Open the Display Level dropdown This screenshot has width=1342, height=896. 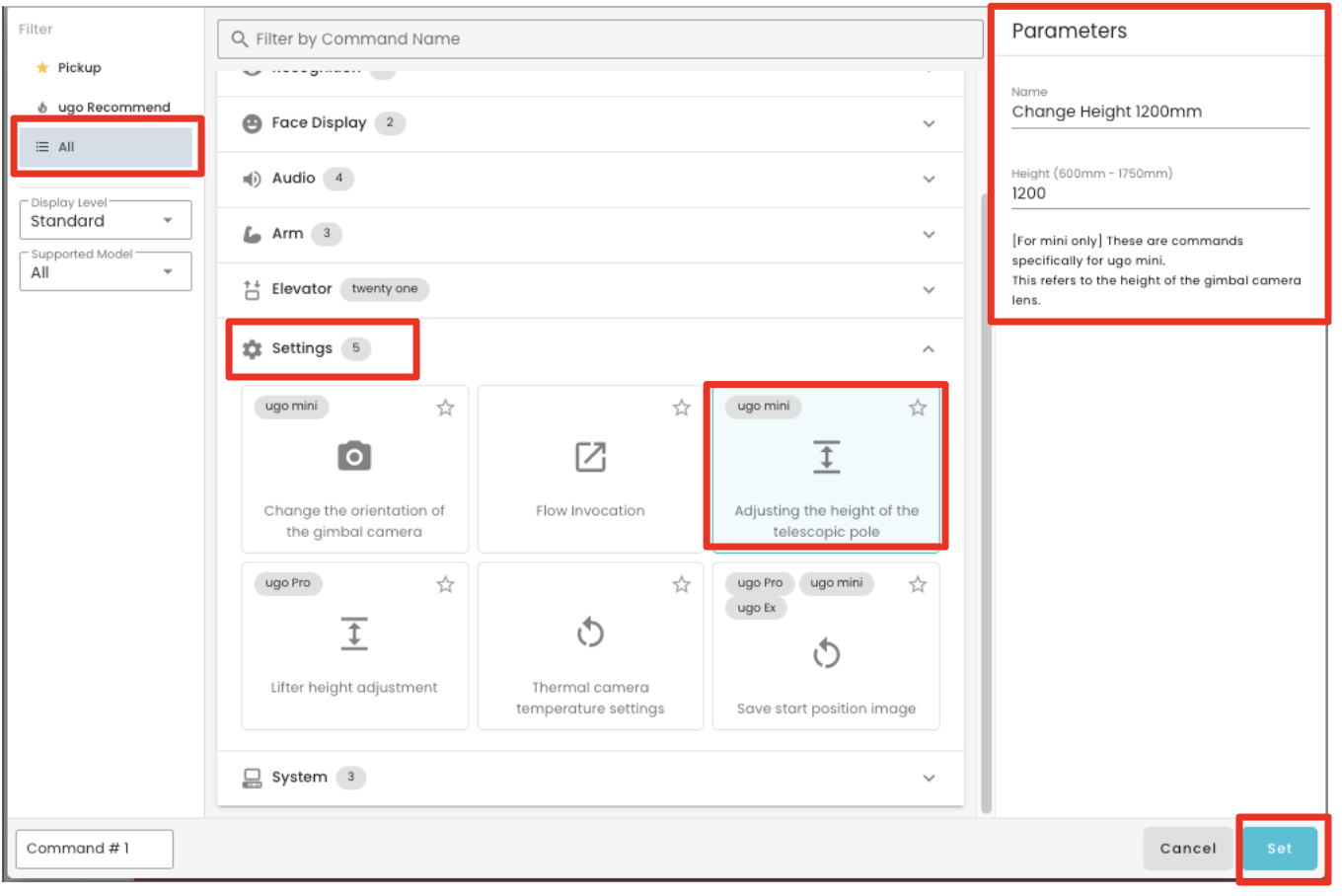tap(105, 220)
